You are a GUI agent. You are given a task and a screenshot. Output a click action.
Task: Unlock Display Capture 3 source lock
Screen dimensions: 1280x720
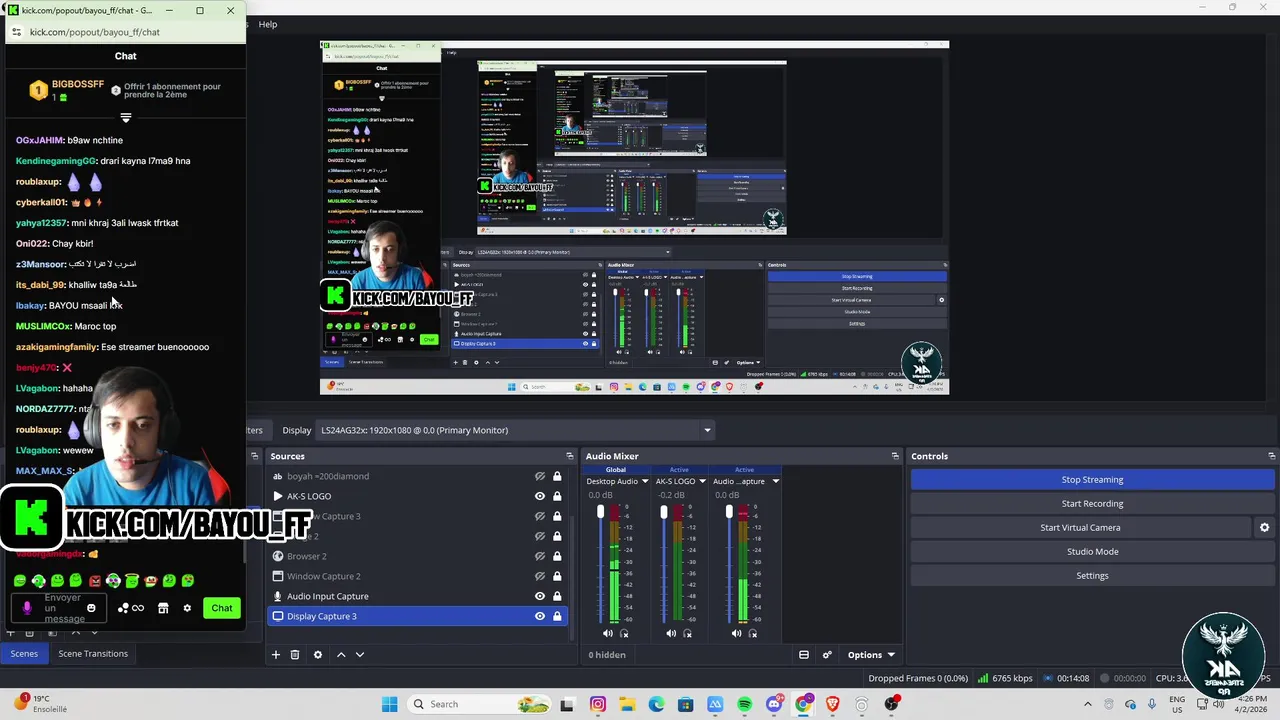click(x=557, y=616)
